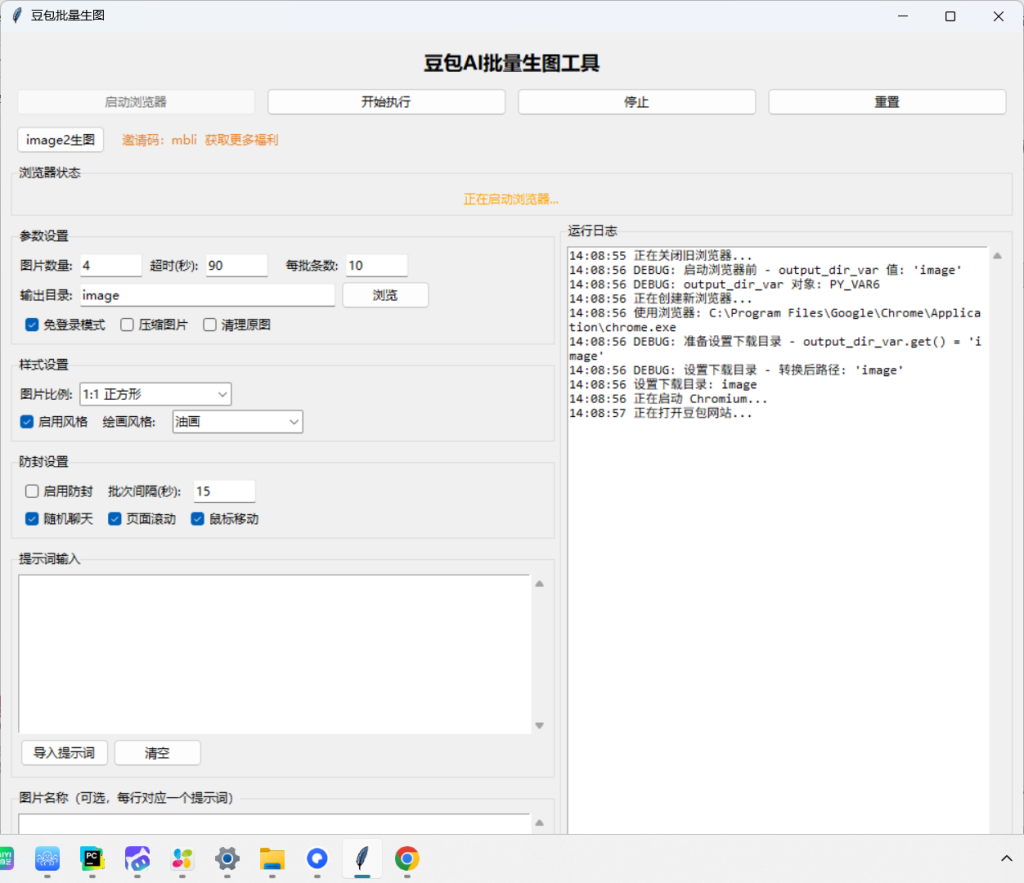Open the purple cat-face app in taskbar

tap(137, 858)
